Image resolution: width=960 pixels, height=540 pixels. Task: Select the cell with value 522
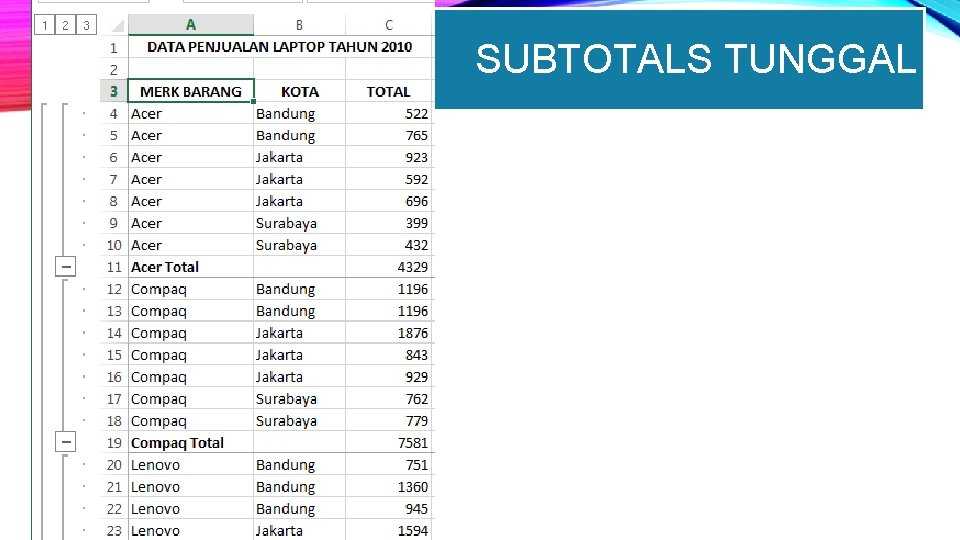389,114
